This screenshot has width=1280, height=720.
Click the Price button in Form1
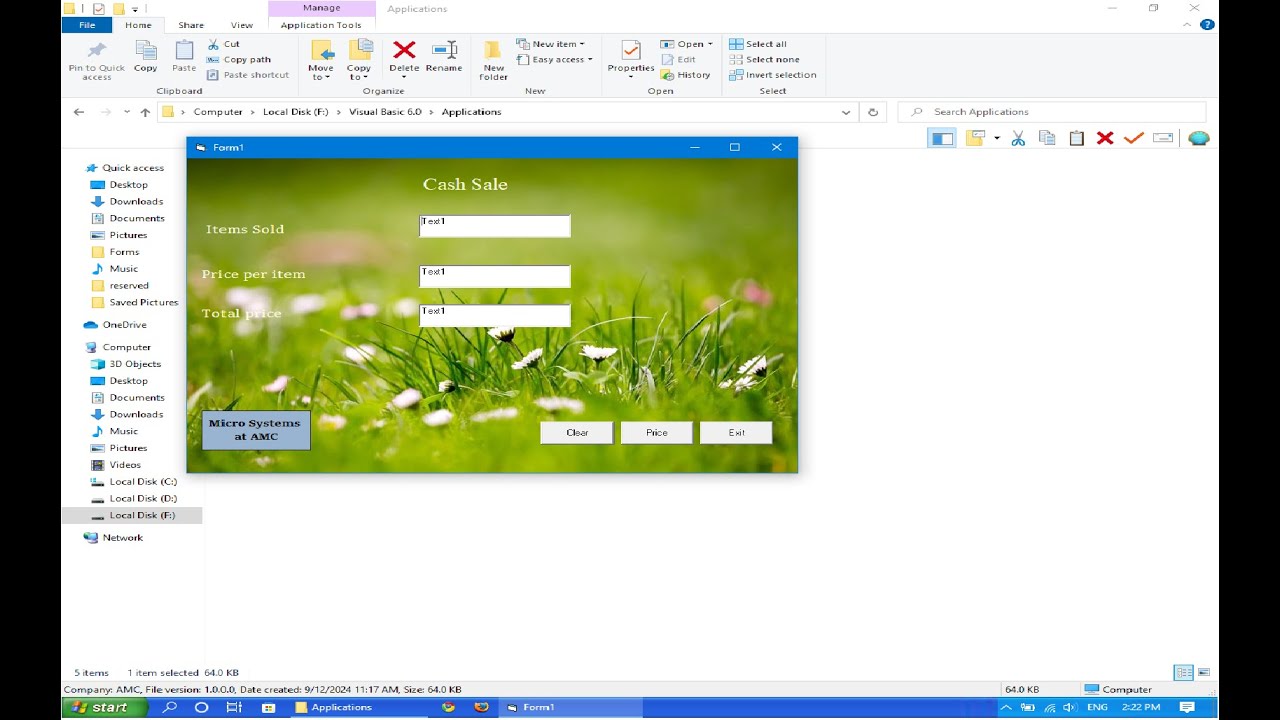coord(657,433)
